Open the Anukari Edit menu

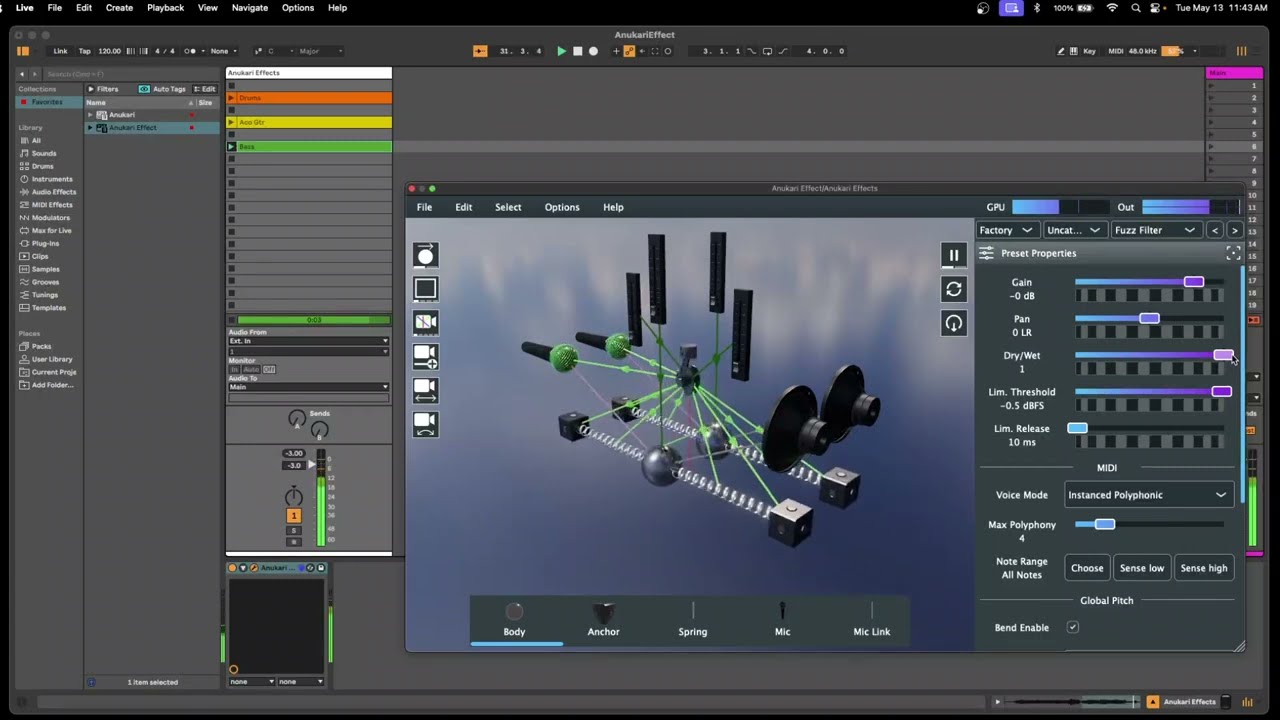pyautogui.click(x=464, y=207)
